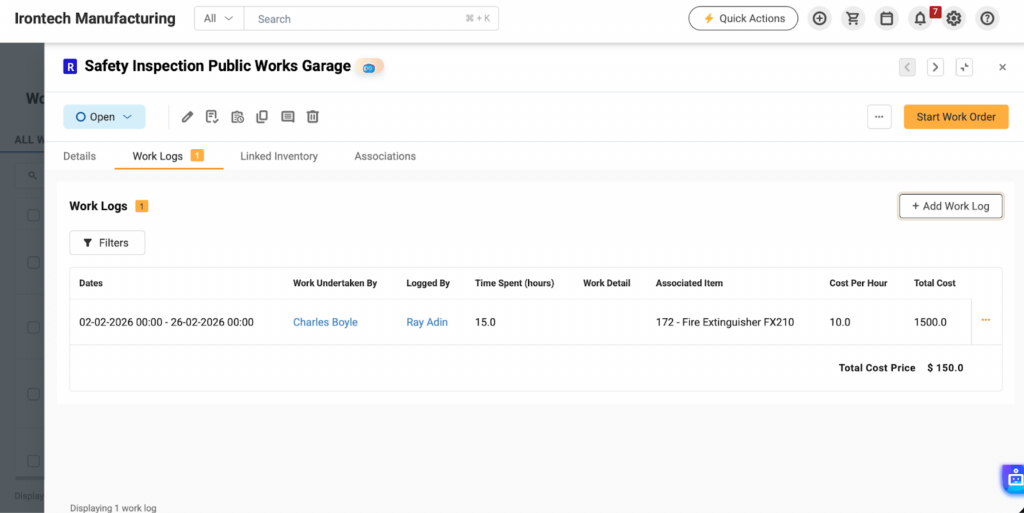Open the All search scope dropdown
This screenshot has width=1024, height=513.
[x=218, y=18]
